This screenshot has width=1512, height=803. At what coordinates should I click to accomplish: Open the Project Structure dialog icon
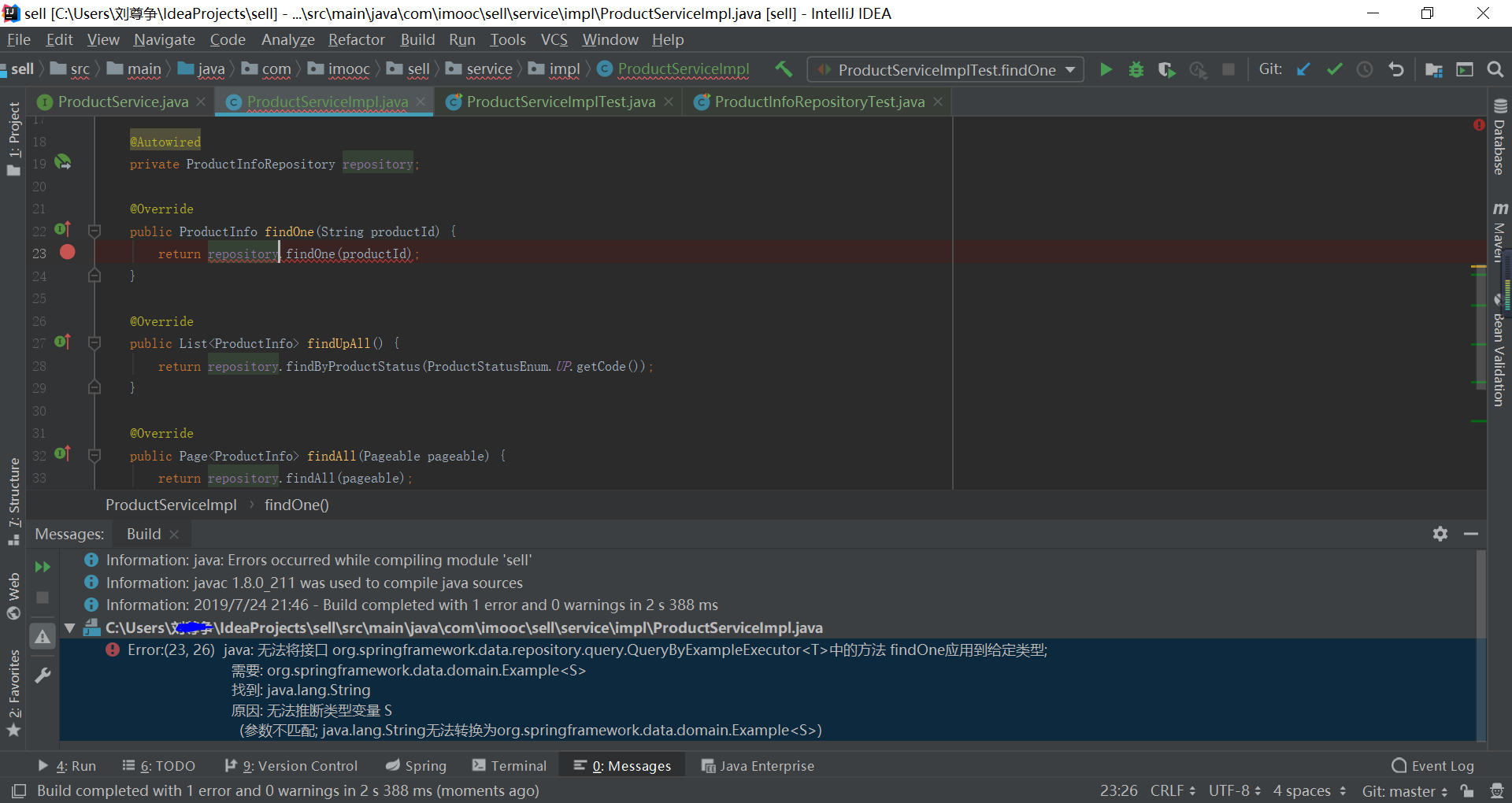[x=1434, y=69]
